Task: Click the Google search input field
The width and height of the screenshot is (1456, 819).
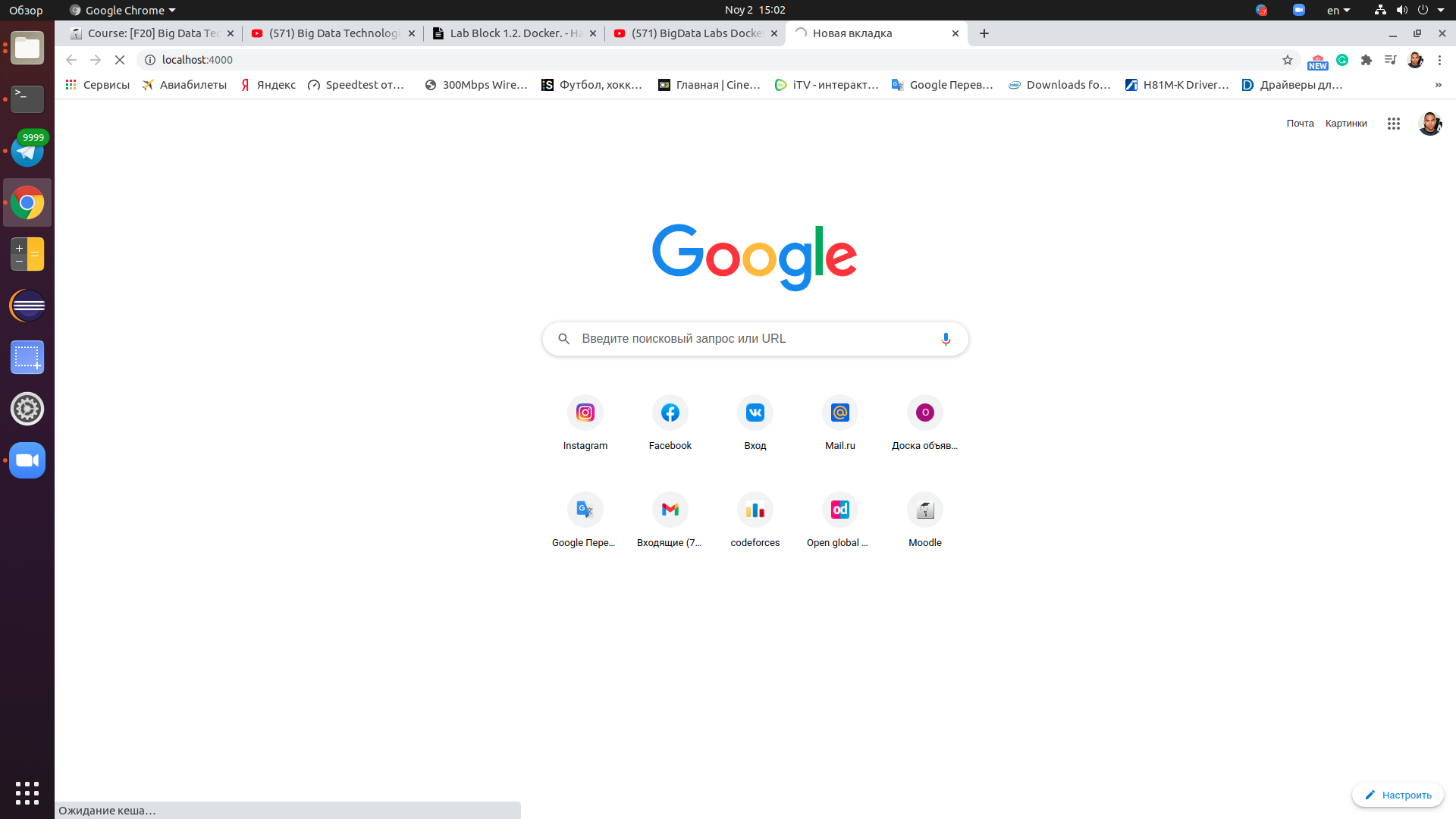Action: coord(755,339)
